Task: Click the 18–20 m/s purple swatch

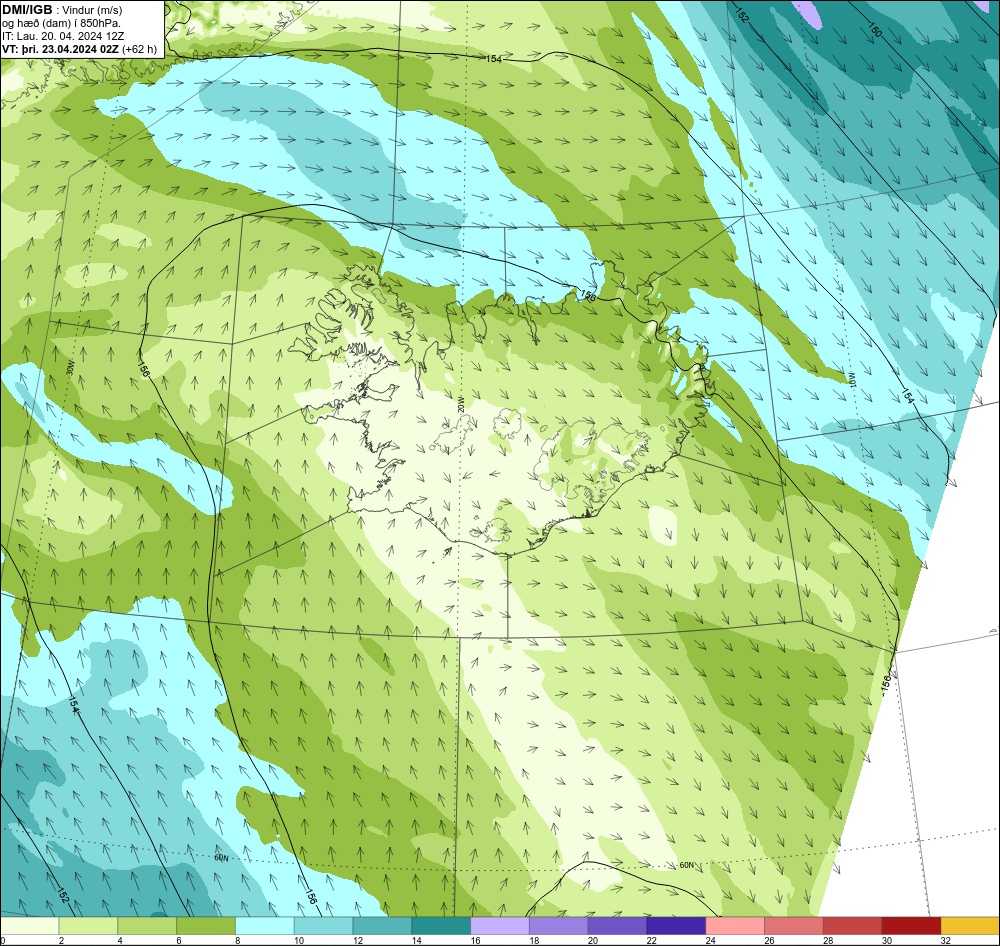Action: point(559,926)
